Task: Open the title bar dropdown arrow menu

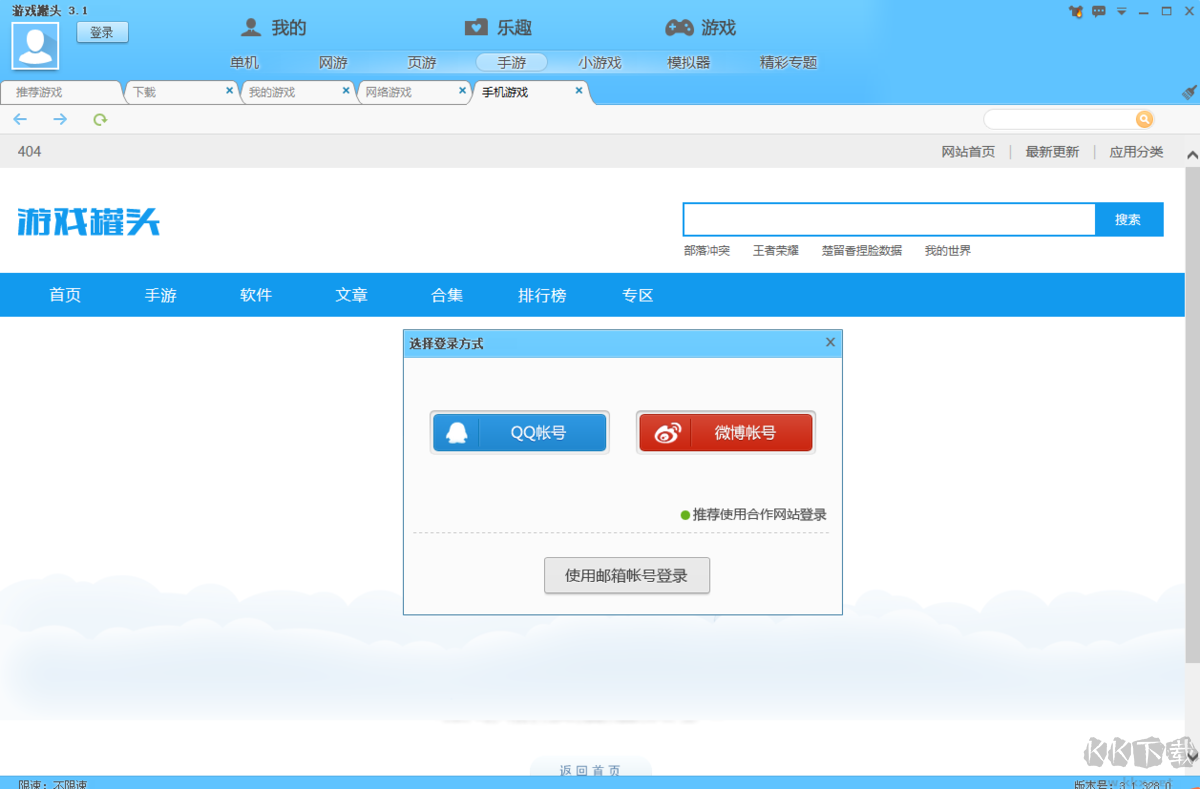Action: click(x=1121, y=11)
